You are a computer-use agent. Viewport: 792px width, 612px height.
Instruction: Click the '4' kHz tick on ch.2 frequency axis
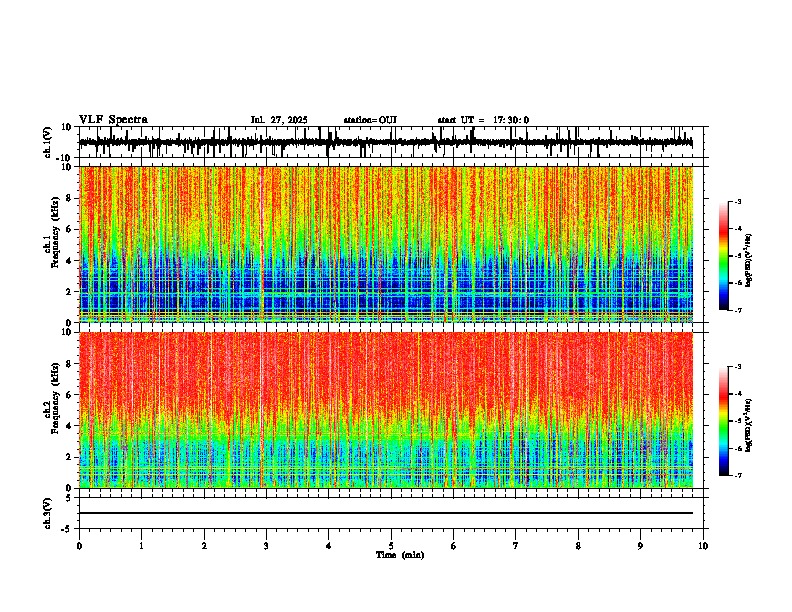point(69,426)
